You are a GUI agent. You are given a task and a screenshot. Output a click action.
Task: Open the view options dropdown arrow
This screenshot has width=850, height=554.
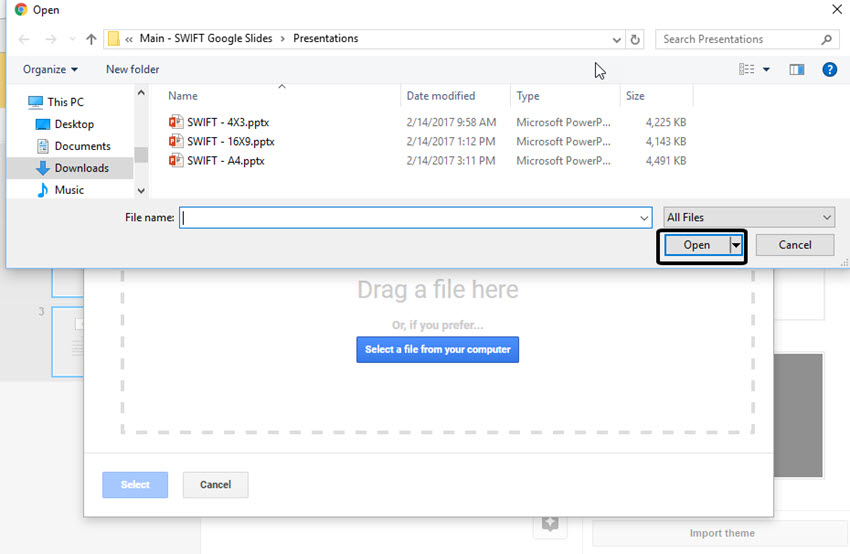(766, 69)
